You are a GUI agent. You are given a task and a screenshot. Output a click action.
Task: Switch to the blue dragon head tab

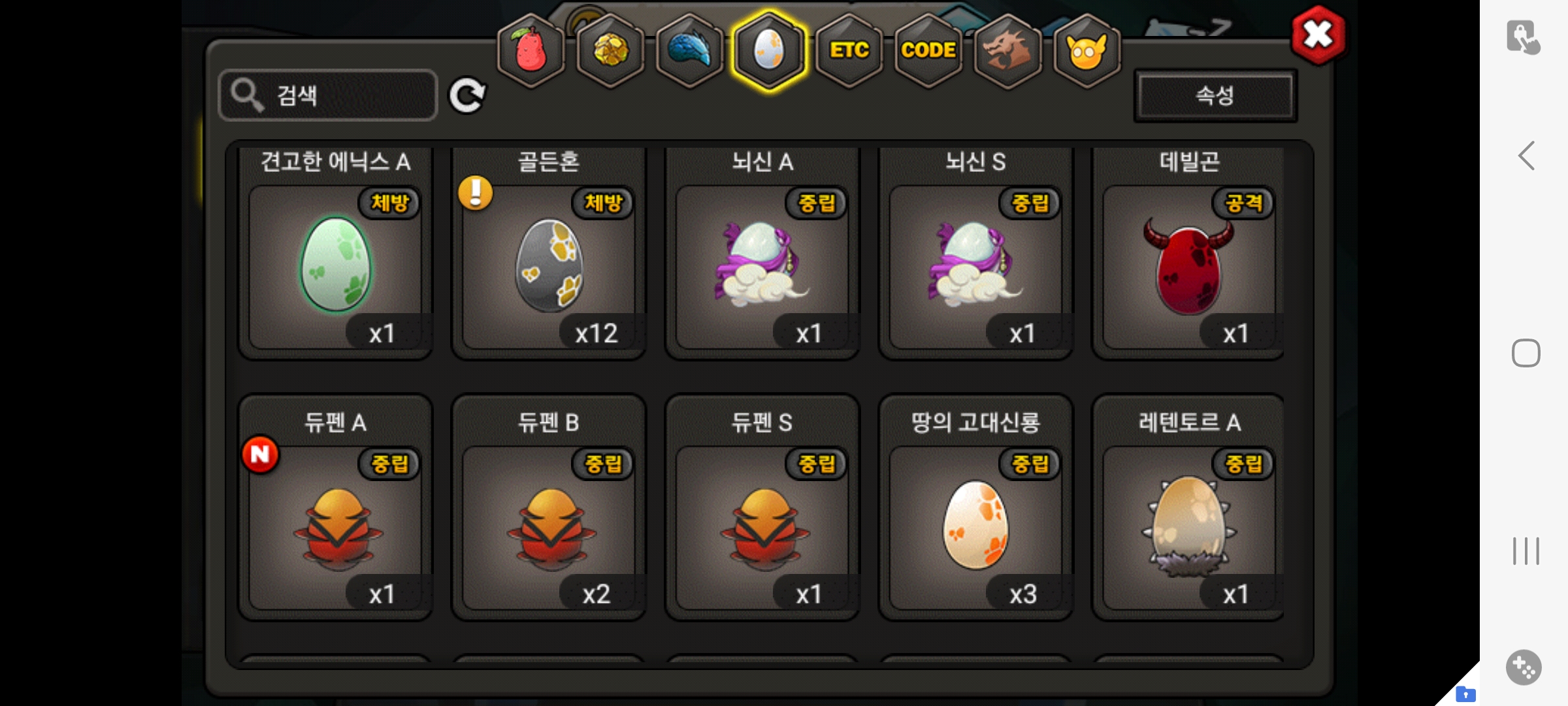[x=689, y=50]
